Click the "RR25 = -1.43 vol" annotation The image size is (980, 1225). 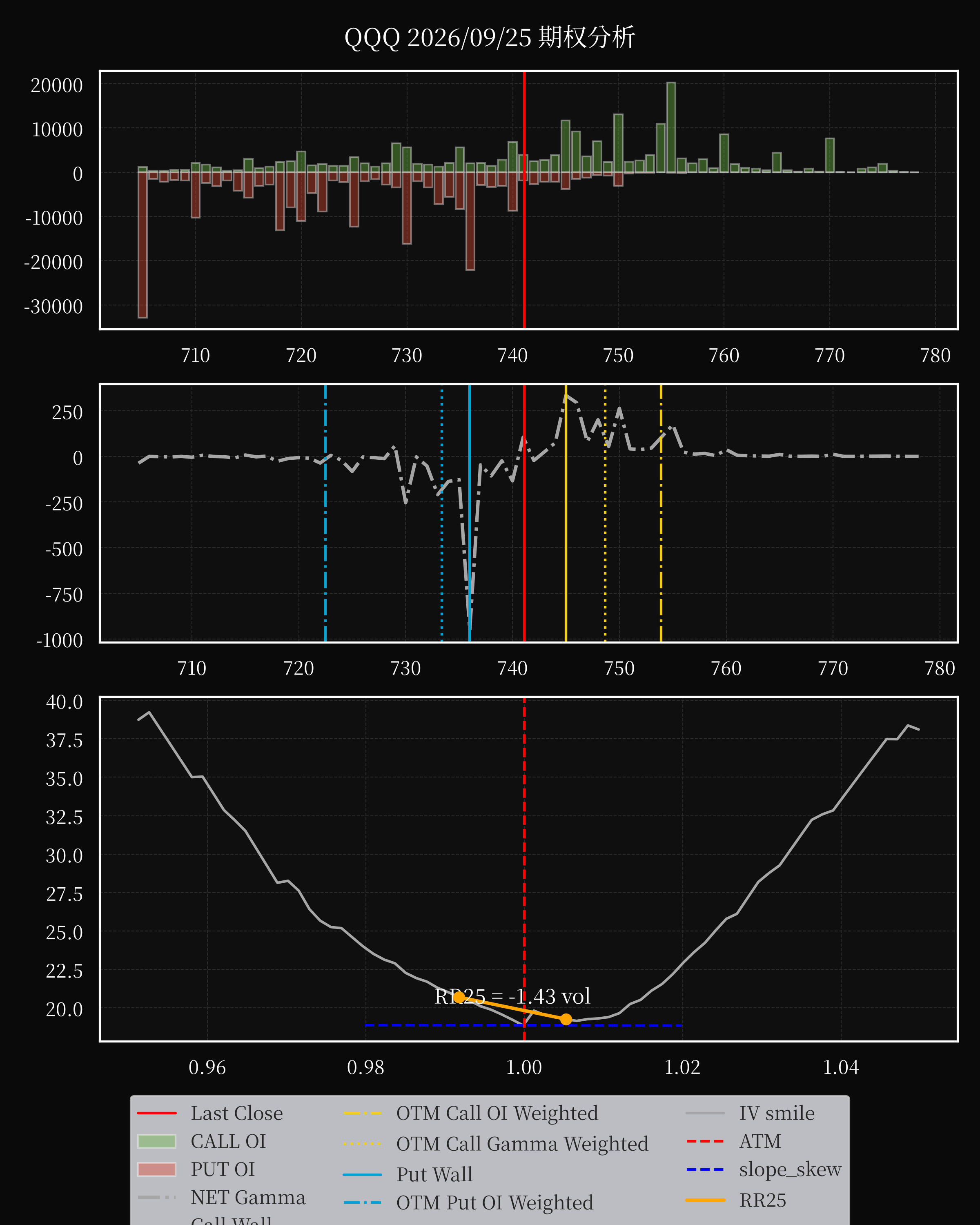(512, 996)
